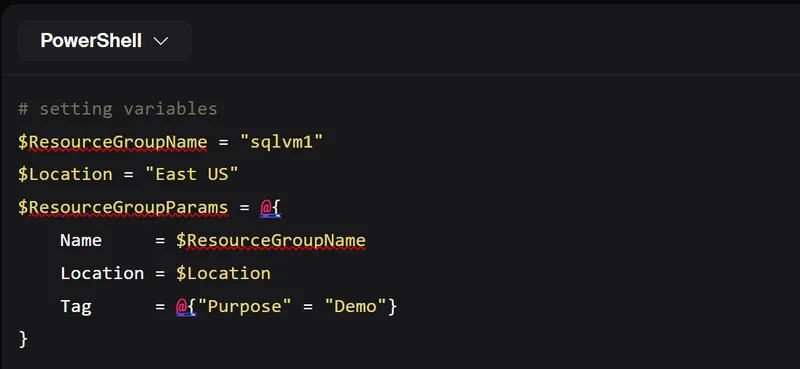
Task: Click $ResourceGroupName value on the Name line
Action: 271,241
